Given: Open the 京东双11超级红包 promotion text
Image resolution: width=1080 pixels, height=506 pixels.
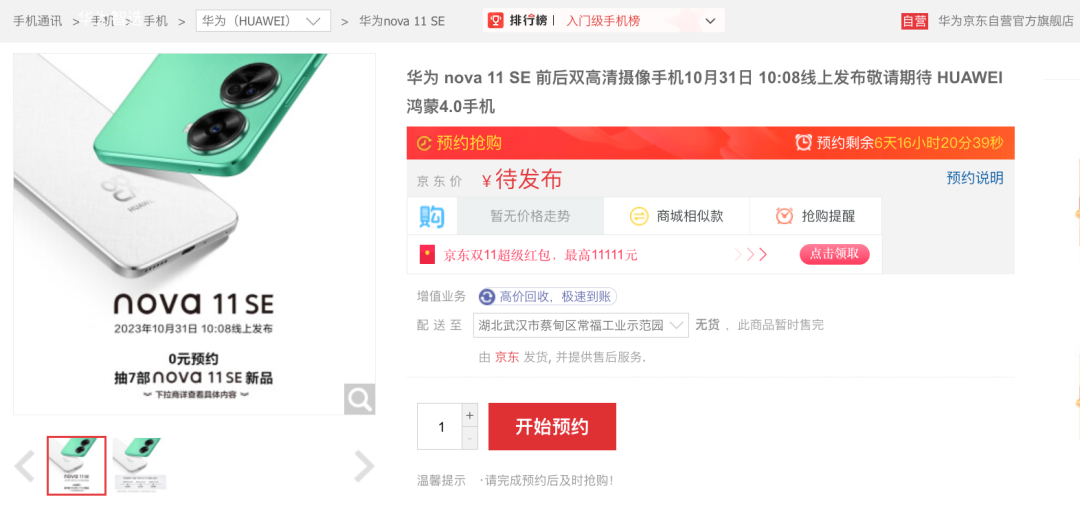Looking at the screenshot, I should (x=541, y=255).
